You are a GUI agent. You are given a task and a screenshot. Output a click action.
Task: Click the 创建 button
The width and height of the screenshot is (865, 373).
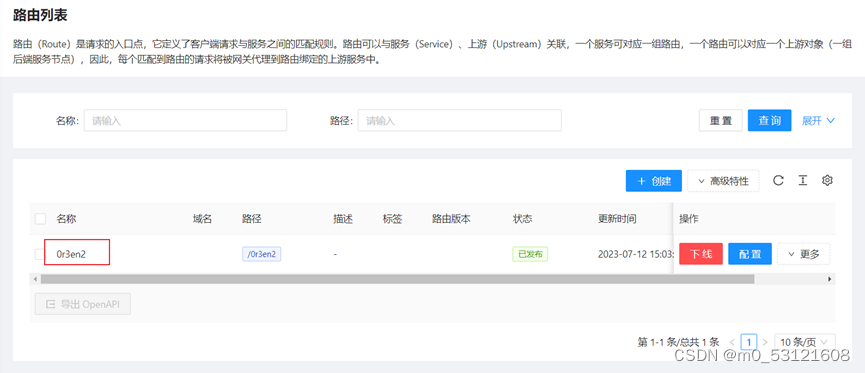point(654,181)
